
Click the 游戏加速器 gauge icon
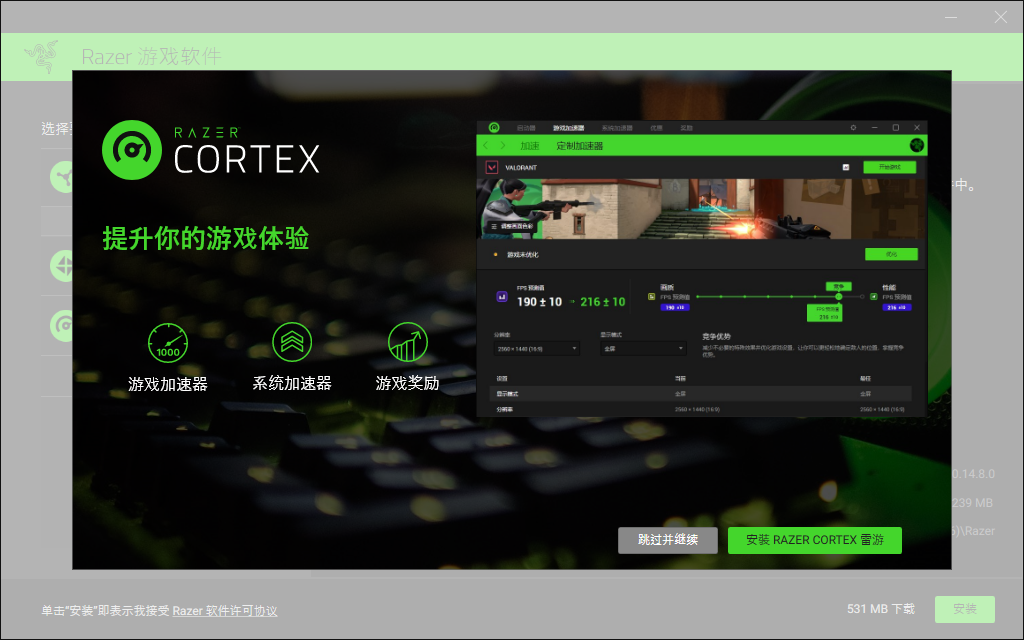tap(167, 342)
